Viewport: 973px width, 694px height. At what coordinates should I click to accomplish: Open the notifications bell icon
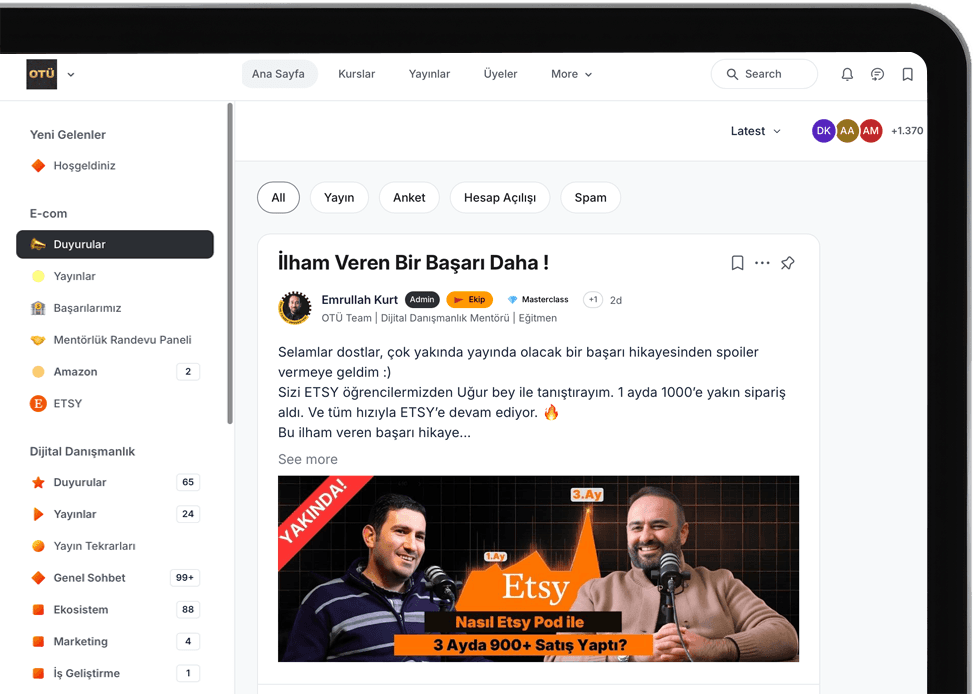tap(847, 74)
